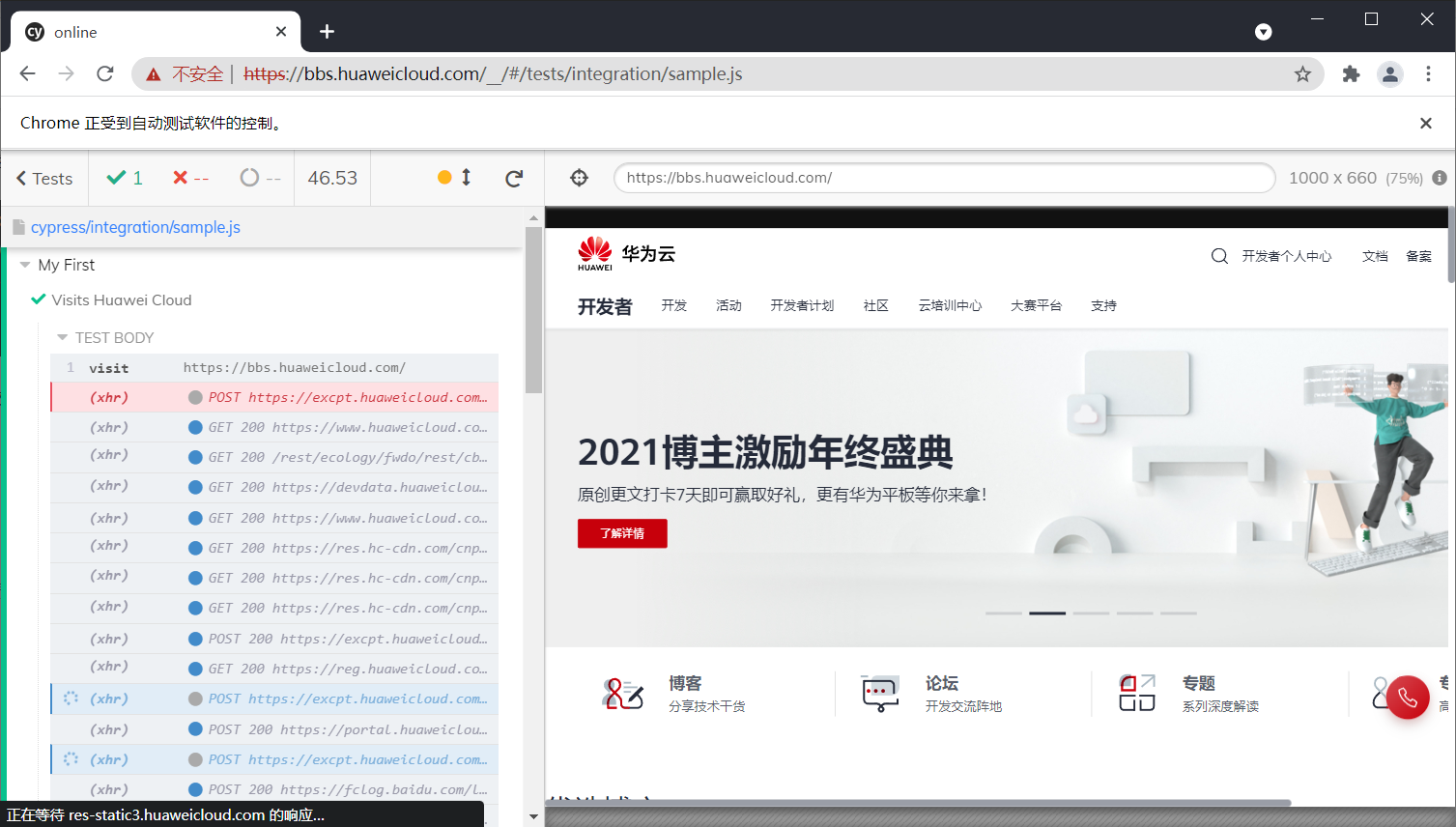The height and width of the screenshot is (827, 1456).
Task: Click the command log scroll down arrow
Action: (x=533, y=817)
